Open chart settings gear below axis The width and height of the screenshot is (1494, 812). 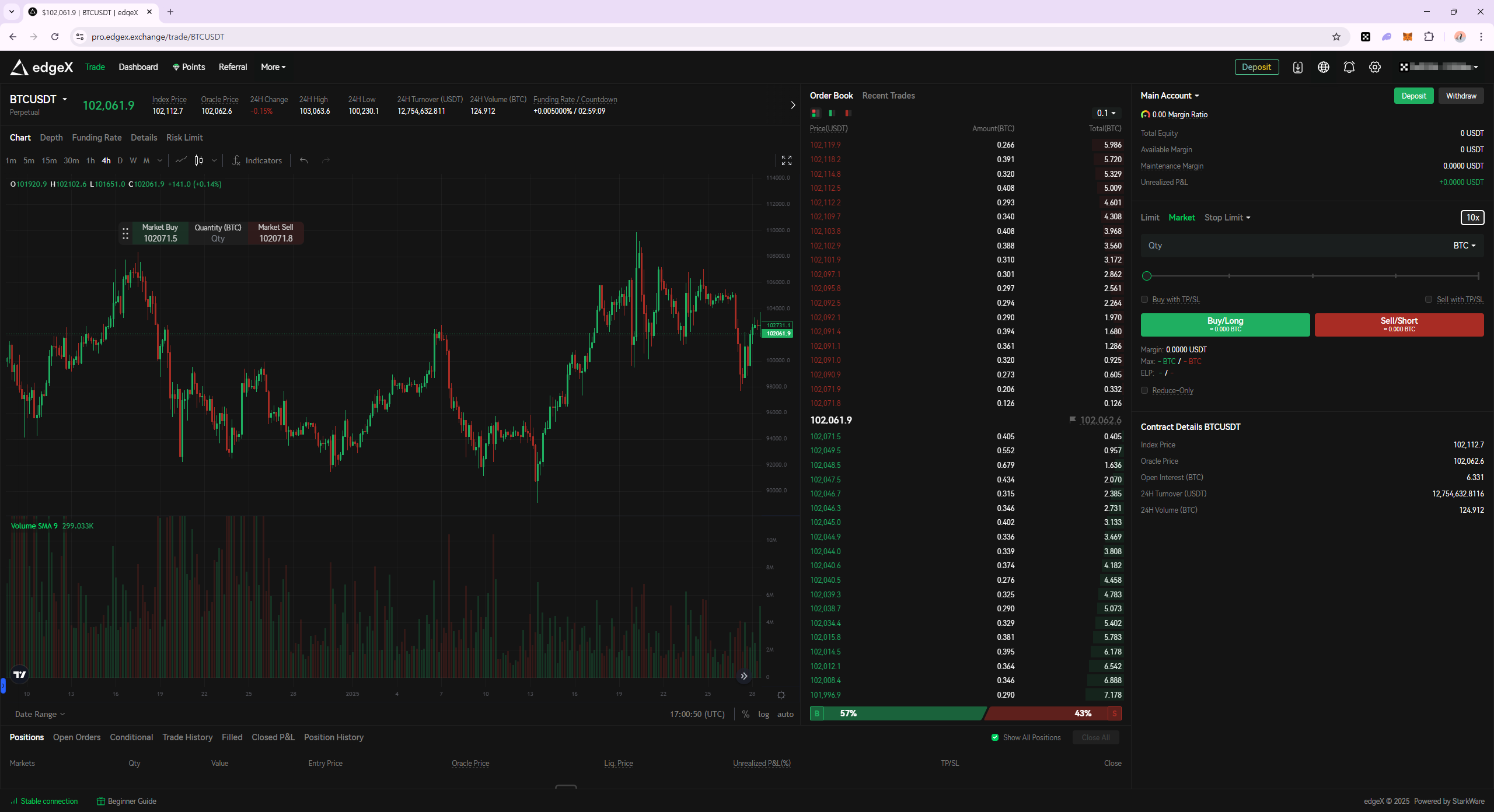[781, 695]
